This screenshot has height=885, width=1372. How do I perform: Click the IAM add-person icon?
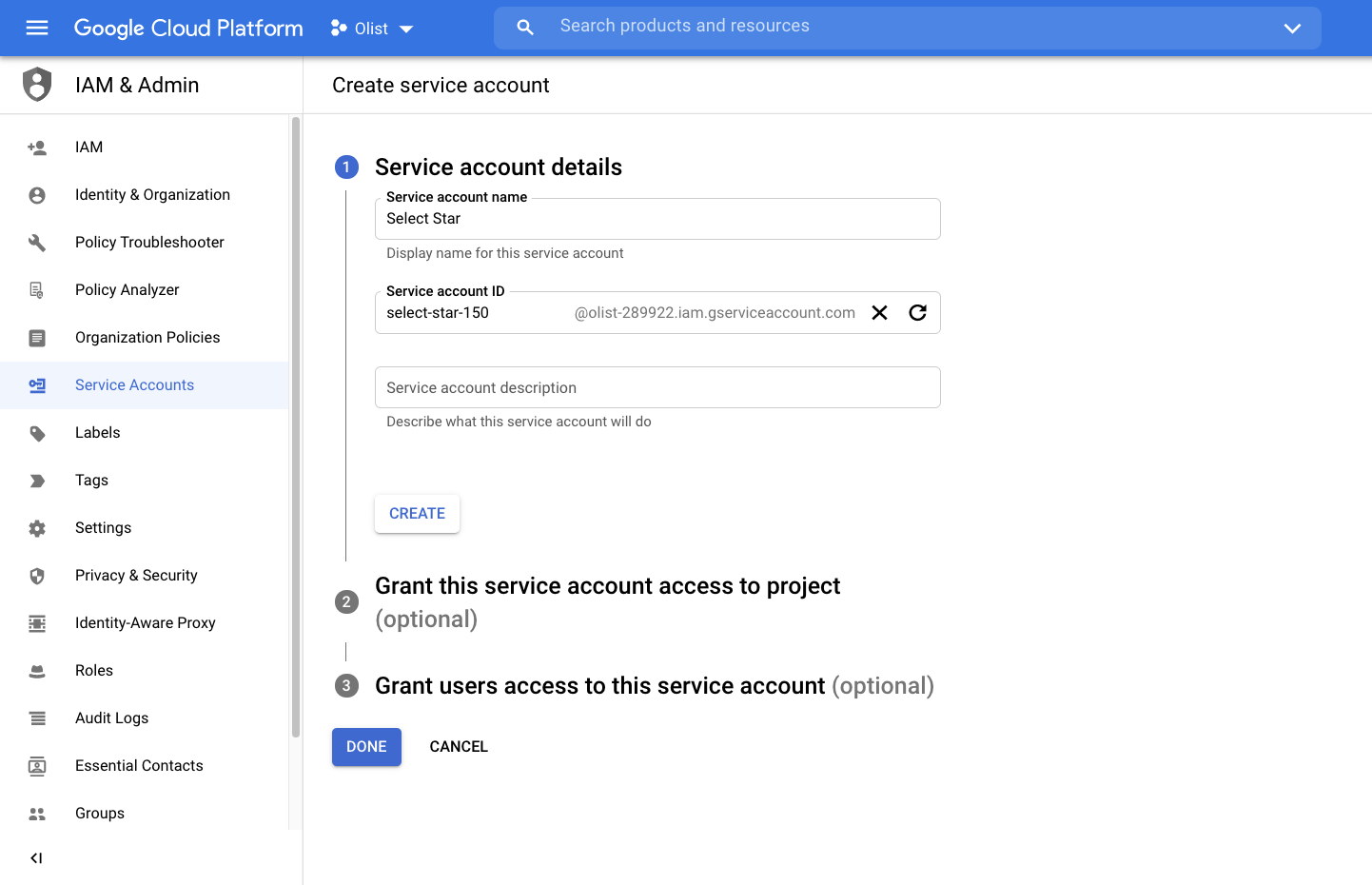(x=37, y=147)
